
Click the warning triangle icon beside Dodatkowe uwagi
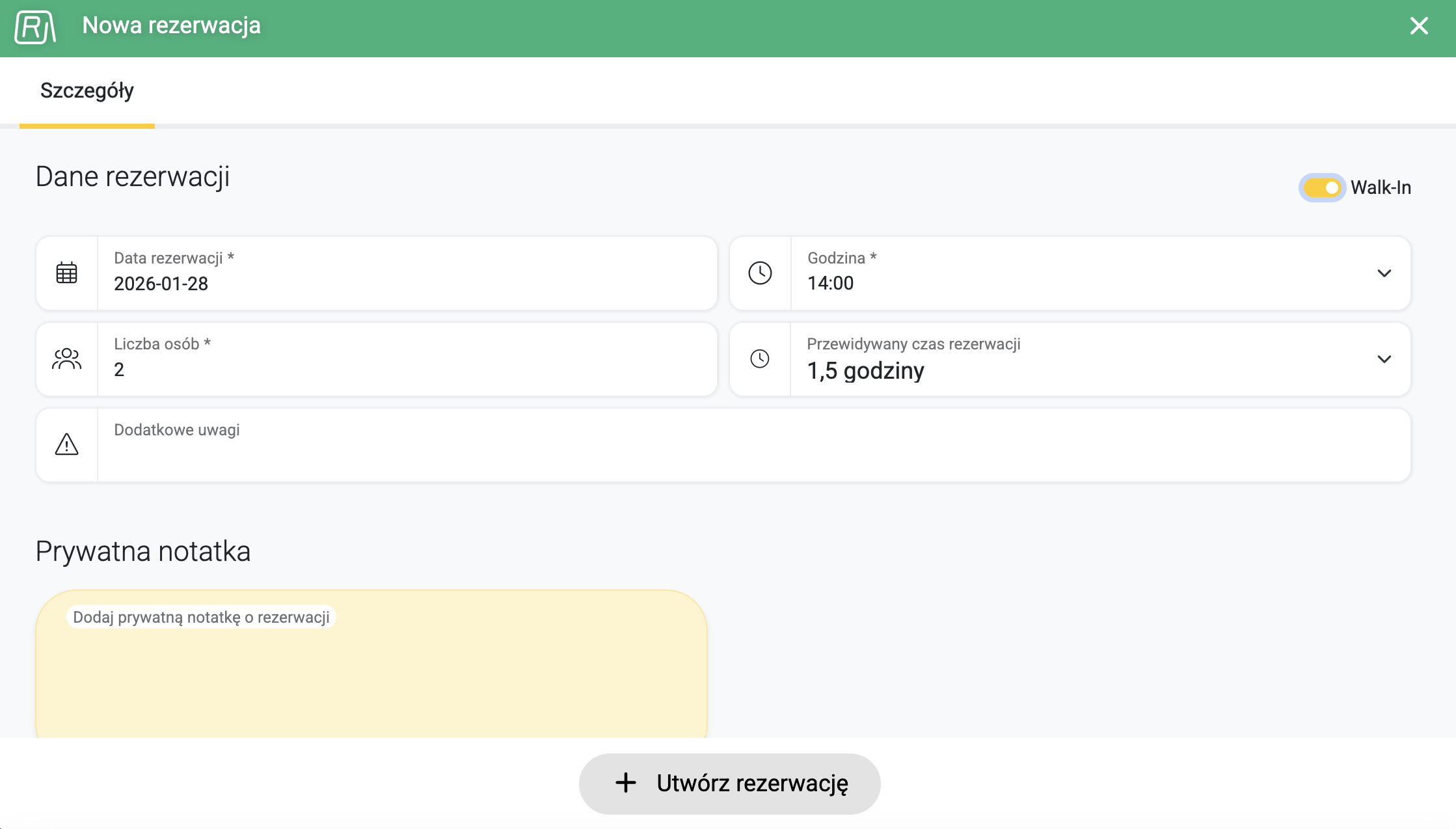[66, 445]
